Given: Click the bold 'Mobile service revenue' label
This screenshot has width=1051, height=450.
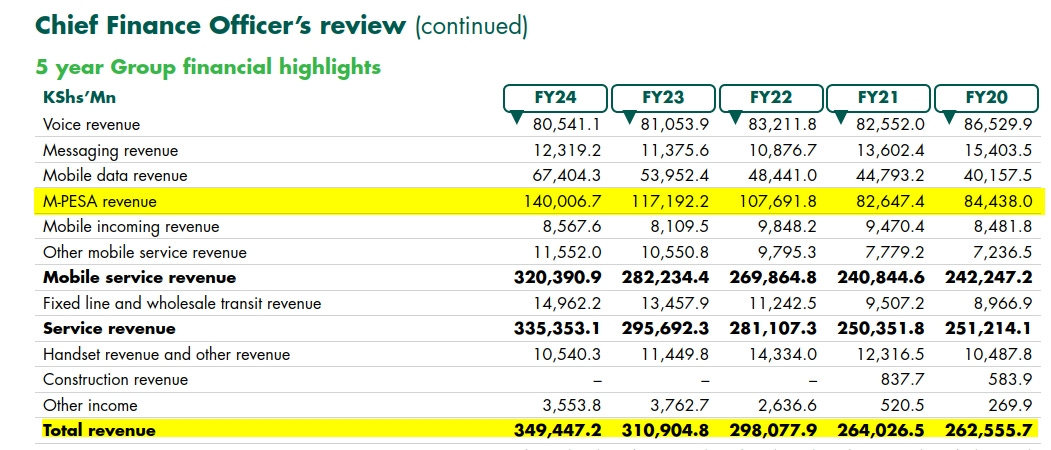Looking at the screenshot, I should (x=139, y=278).
